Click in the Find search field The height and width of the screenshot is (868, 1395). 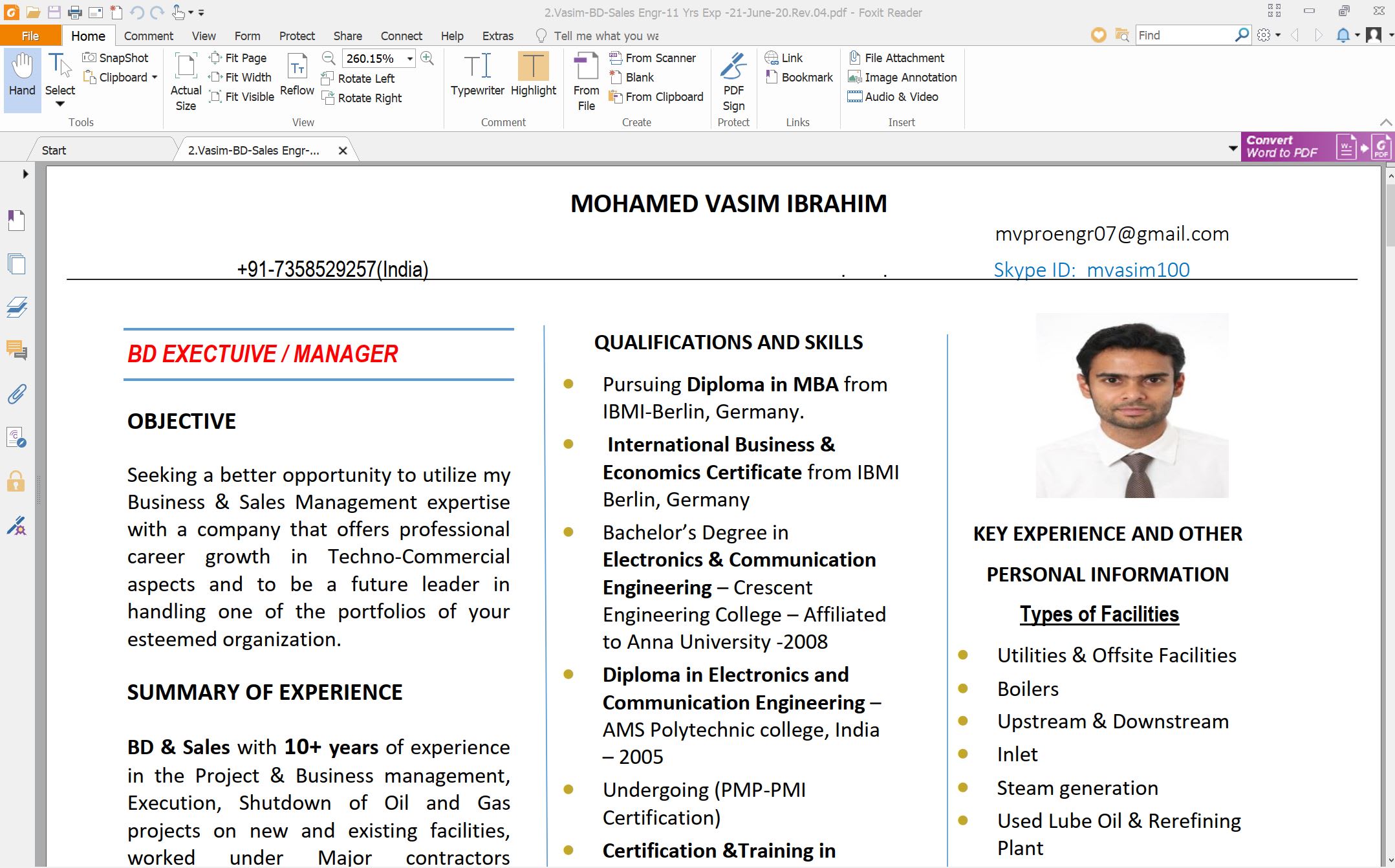(1184, 35)
